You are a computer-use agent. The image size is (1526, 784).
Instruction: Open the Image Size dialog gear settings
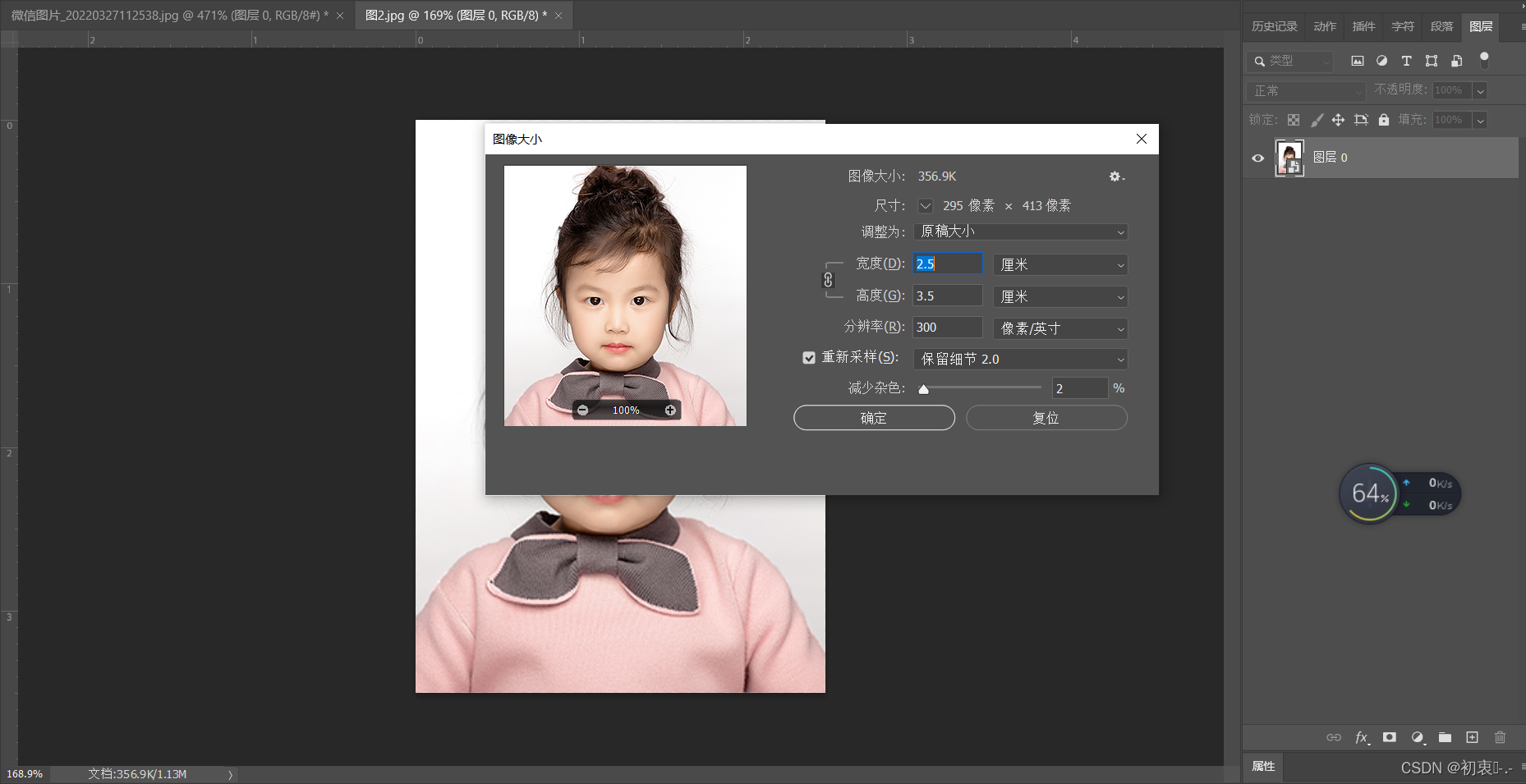click(x=1116, y=177)
